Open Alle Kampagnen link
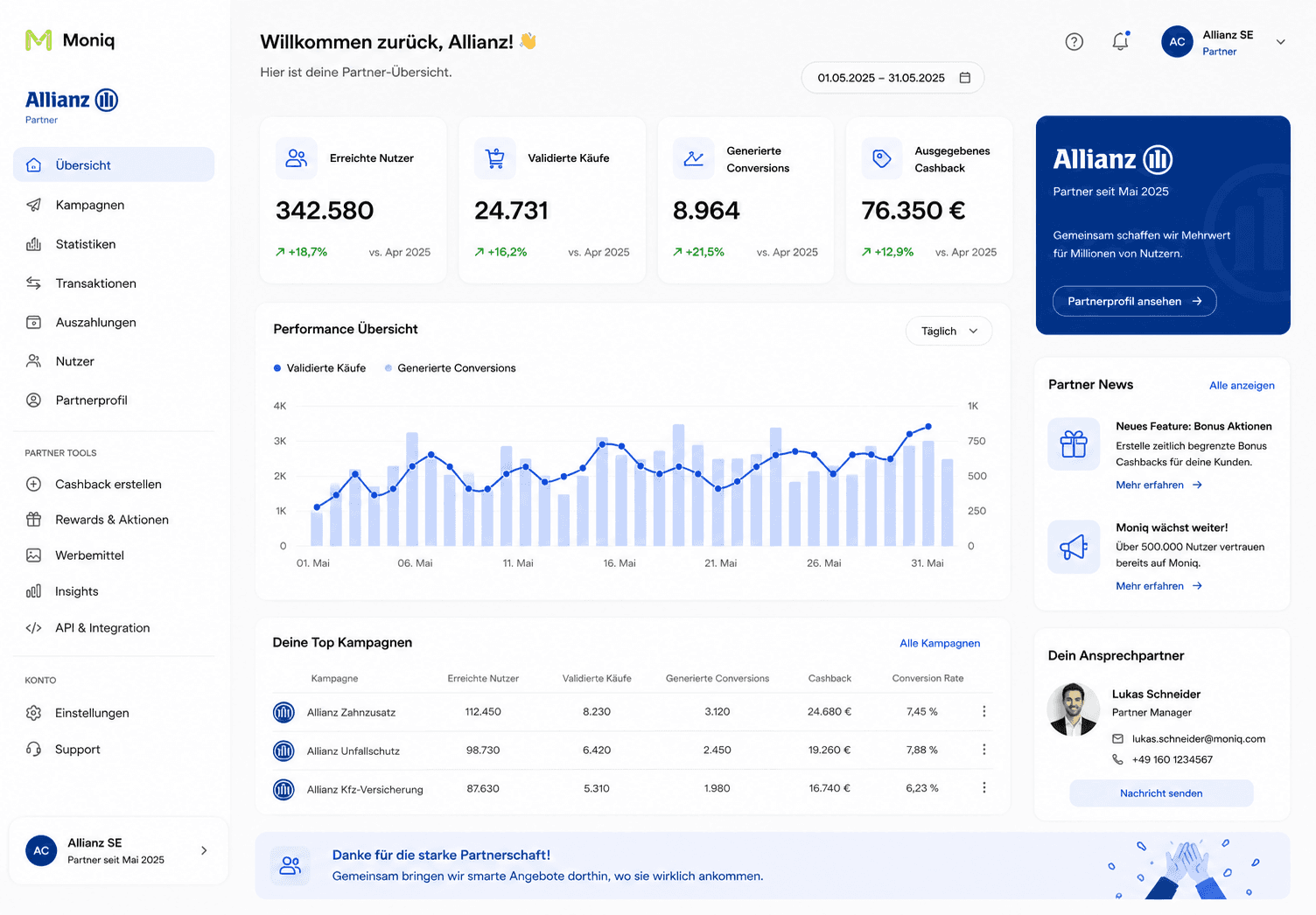 point(940,643)
